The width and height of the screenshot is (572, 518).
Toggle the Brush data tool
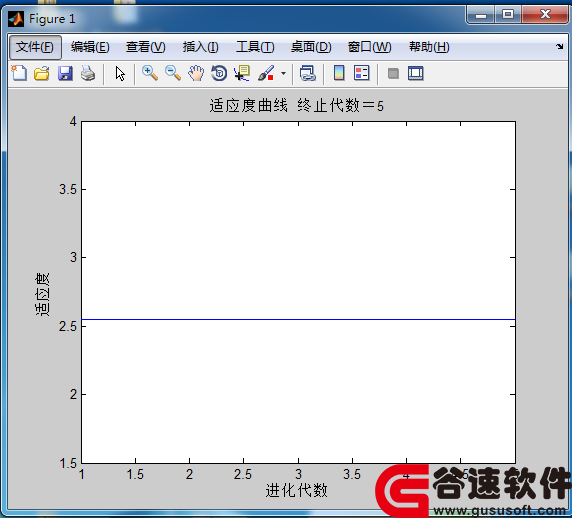point(266,73)
